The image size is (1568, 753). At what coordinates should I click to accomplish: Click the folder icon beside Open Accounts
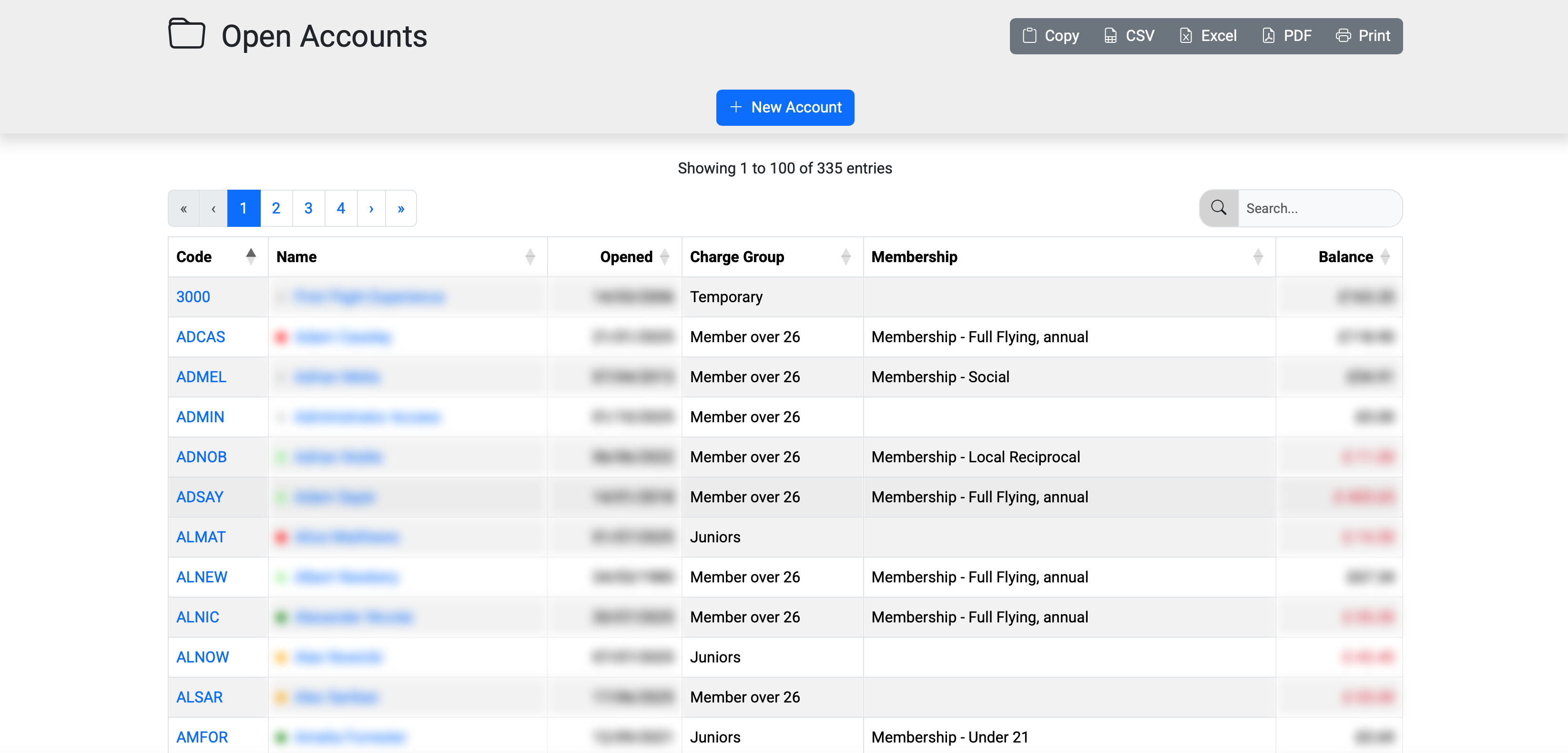coord(186,35)
